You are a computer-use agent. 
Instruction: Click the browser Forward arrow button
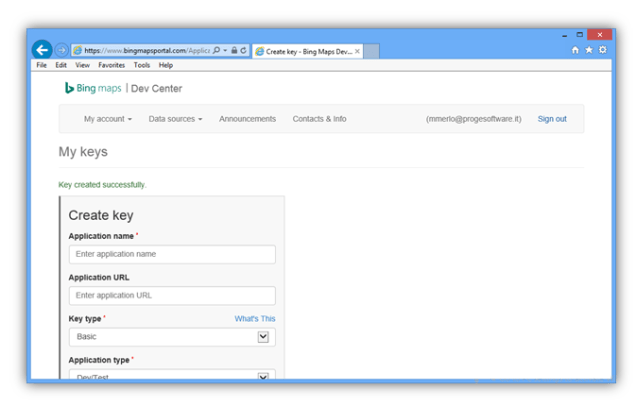(61, 50)
